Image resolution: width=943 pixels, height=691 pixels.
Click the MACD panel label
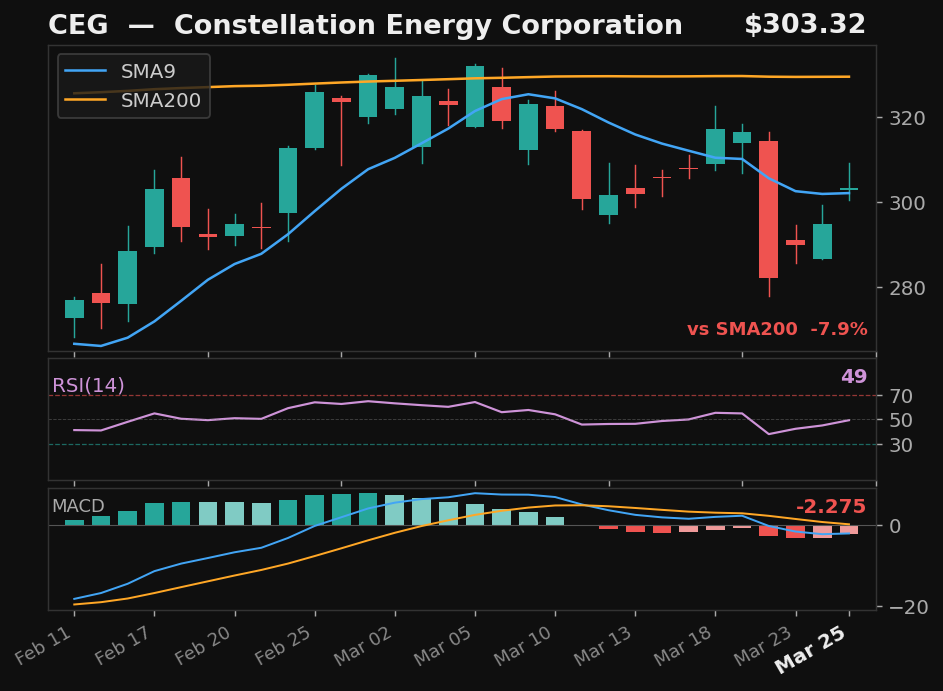[78, 506]
